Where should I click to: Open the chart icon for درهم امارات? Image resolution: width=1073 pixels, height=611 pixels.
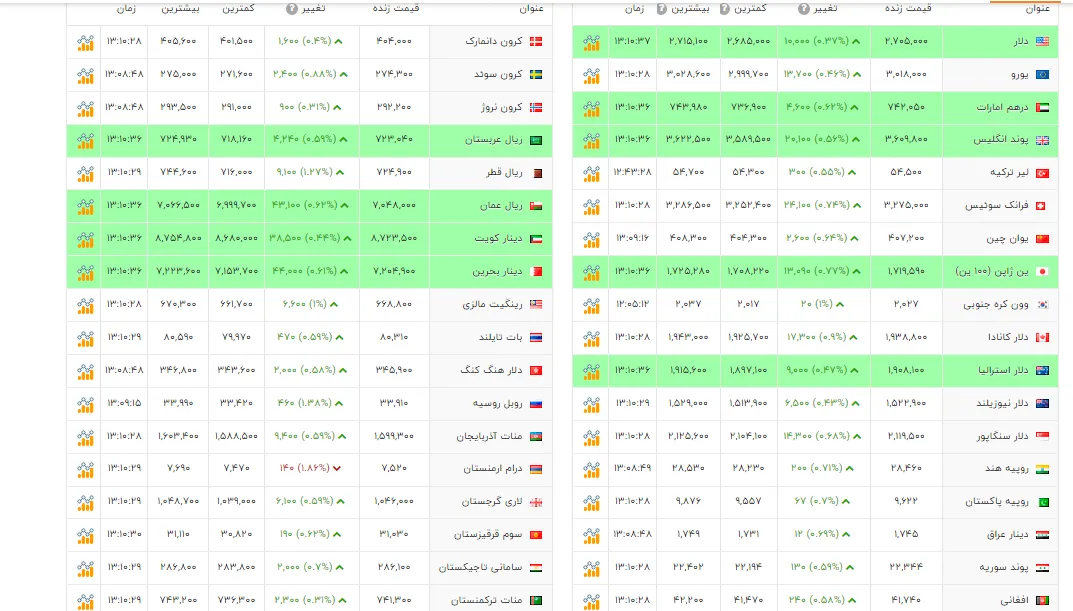[x=591, y=107]
